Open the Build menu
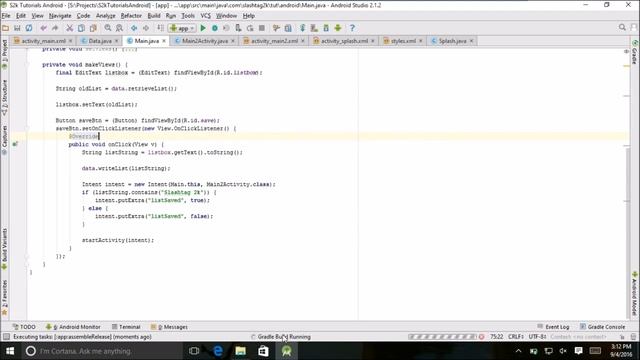 click(154, 16)
